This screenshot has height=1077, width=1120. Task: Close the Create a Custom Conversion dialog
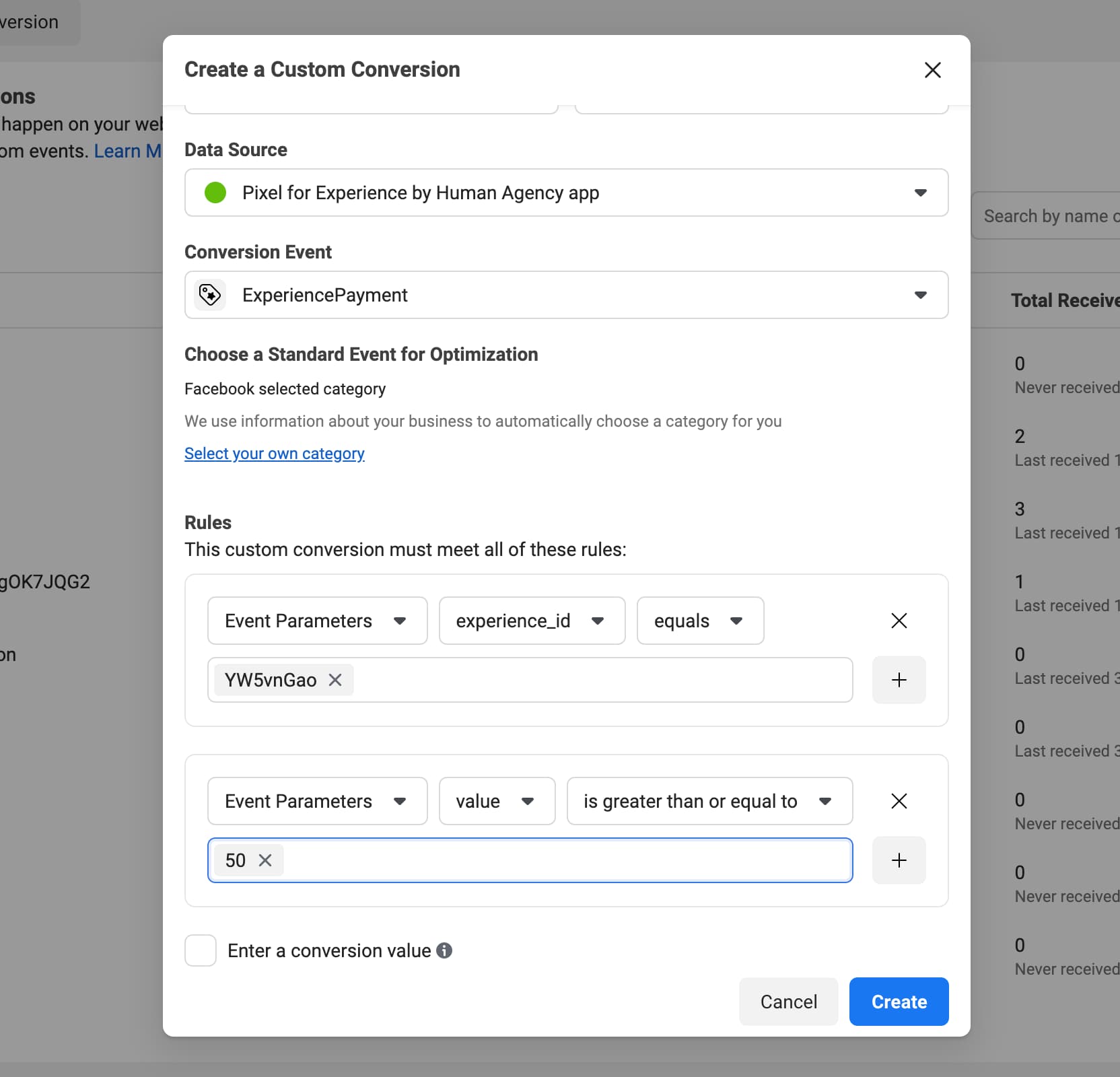point(932,70)
